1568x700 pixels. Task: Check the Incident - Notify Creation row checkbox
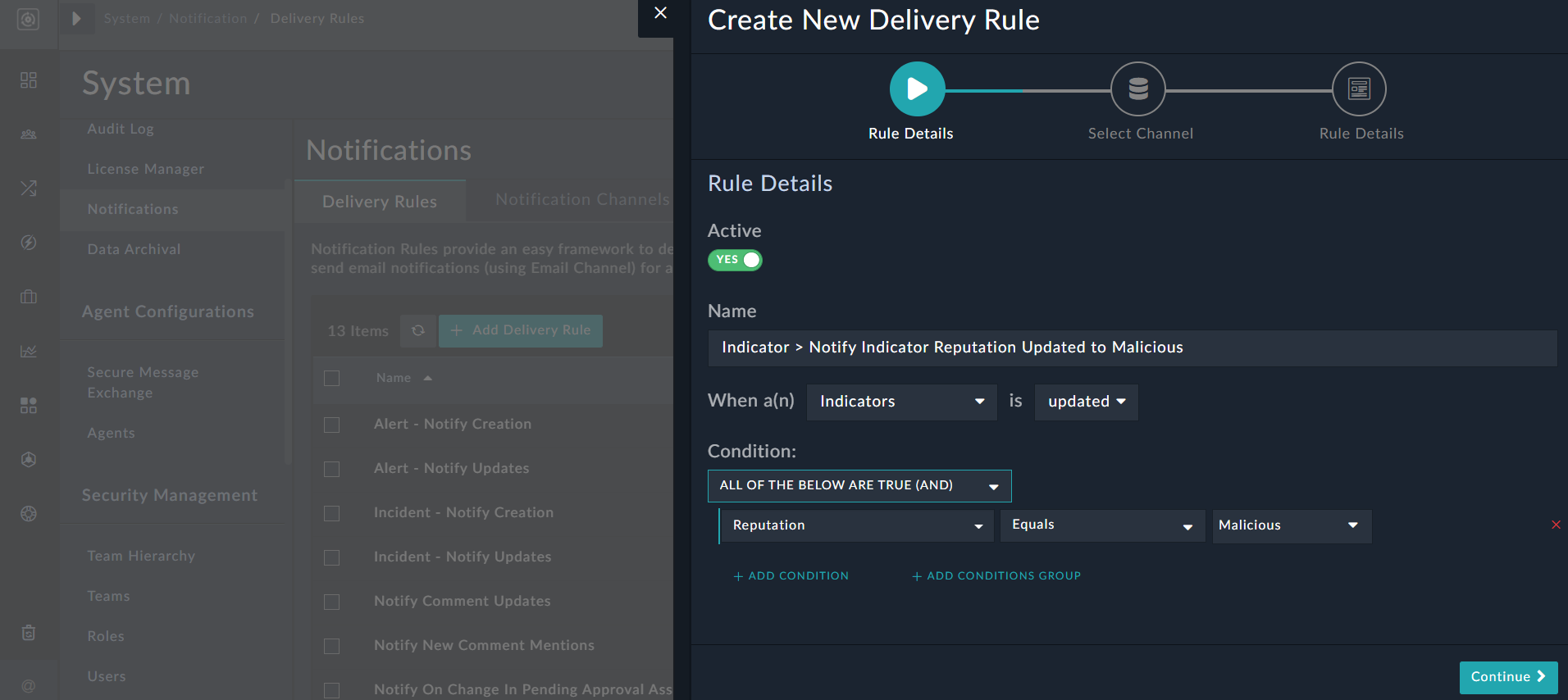tap(331, 513)
